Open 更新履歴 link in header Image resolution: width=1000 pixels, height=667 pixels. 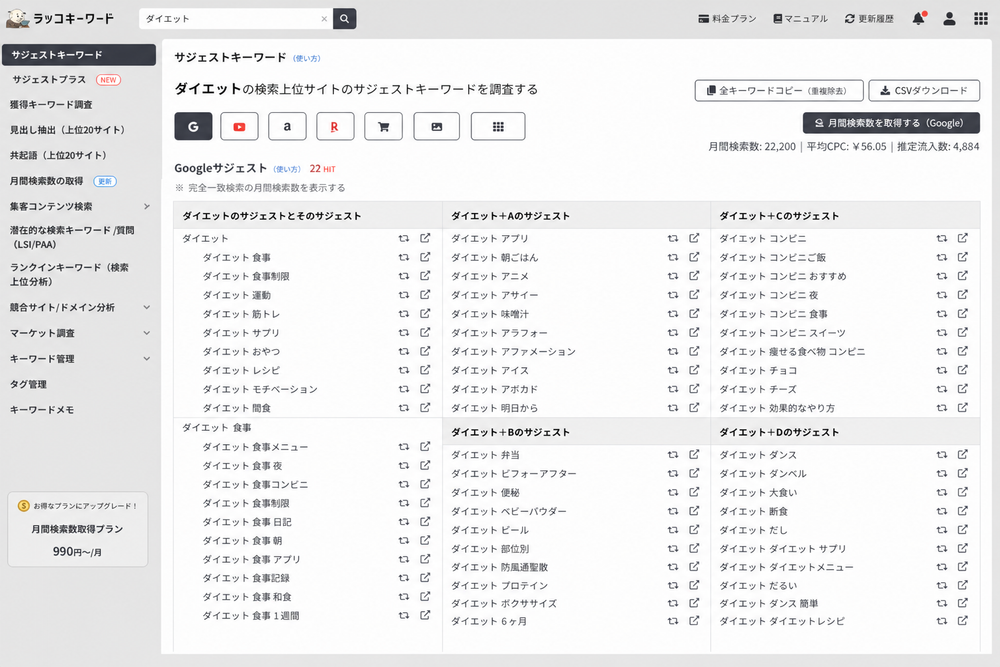click(x=869, y=19)
